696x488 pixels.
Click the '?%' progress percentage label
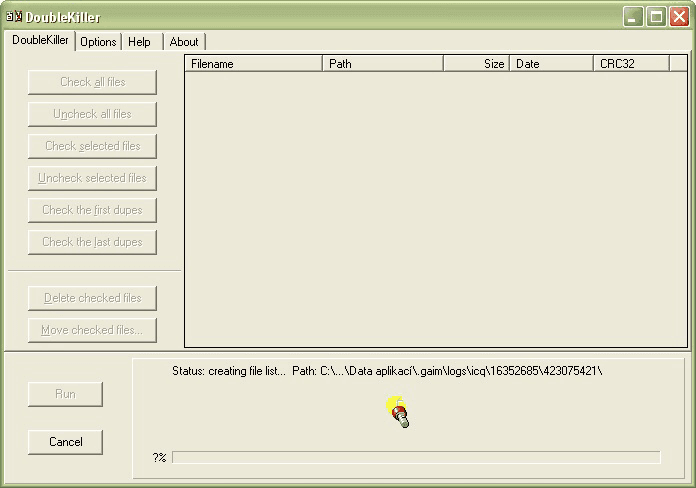click(159, 457)
